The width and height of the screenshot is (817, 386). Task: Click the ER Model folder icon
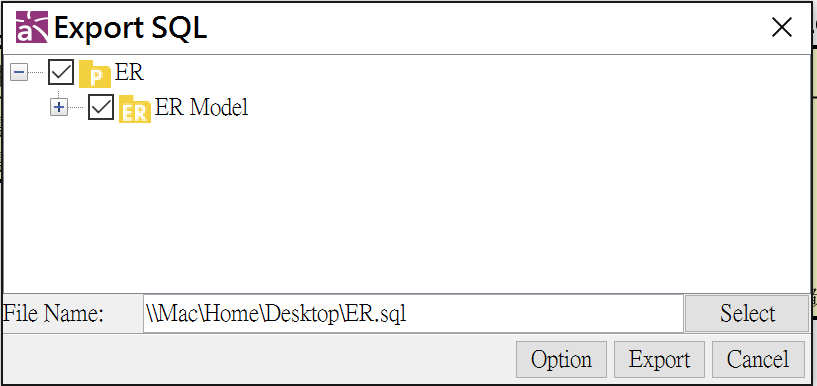[x=135, y=109]
